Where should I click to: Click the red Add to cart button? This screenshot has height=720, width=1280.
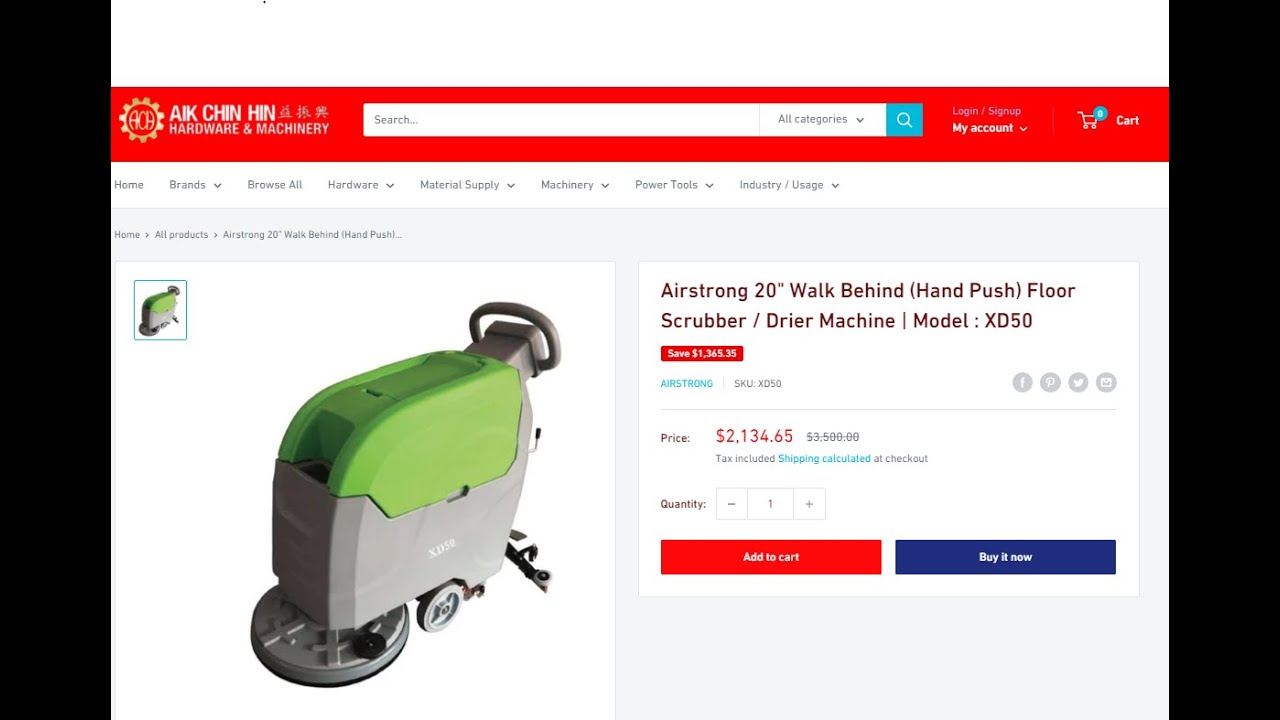click(771, 557)
